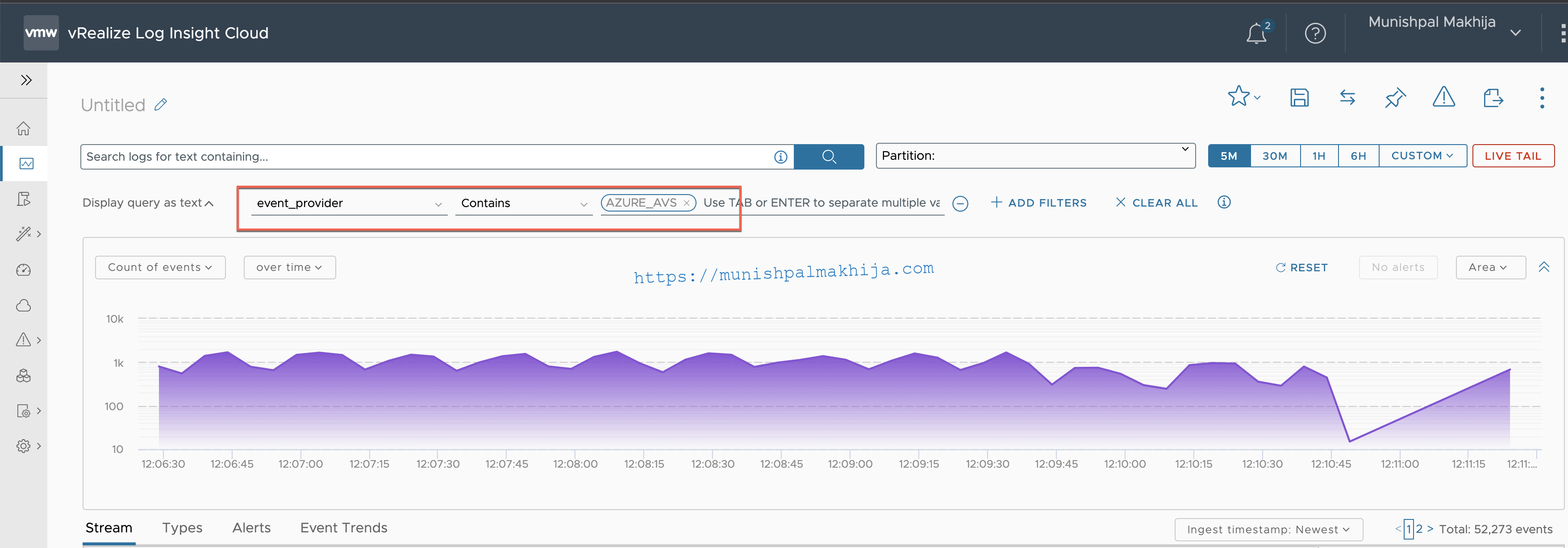The height and width of the screenshot is (548, 1568).
Task: Open the favorites star menu
Action: 1243,97
